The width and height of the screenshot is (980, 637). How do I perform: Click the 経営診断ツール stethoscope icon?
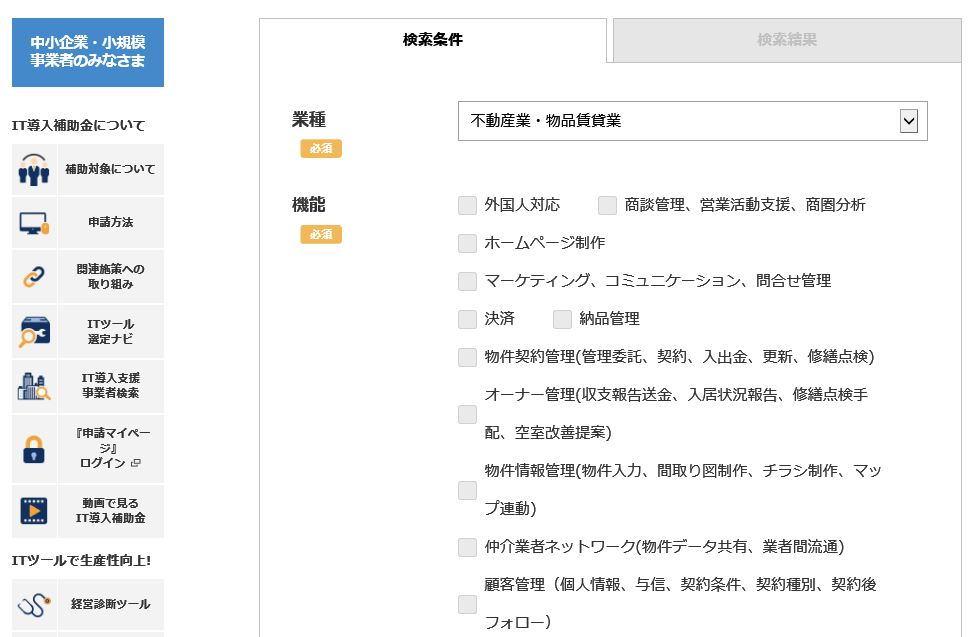coord(34,604)
